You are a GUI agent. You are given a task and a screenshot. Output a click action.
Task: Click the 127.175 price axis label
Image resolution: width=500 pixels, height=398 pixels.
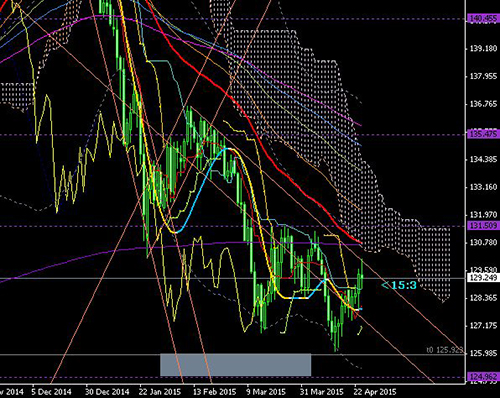[x=483, y=325]
